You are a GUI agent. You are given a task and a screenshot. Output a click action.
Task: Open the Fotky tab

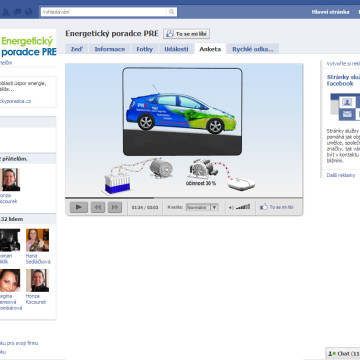144,49
